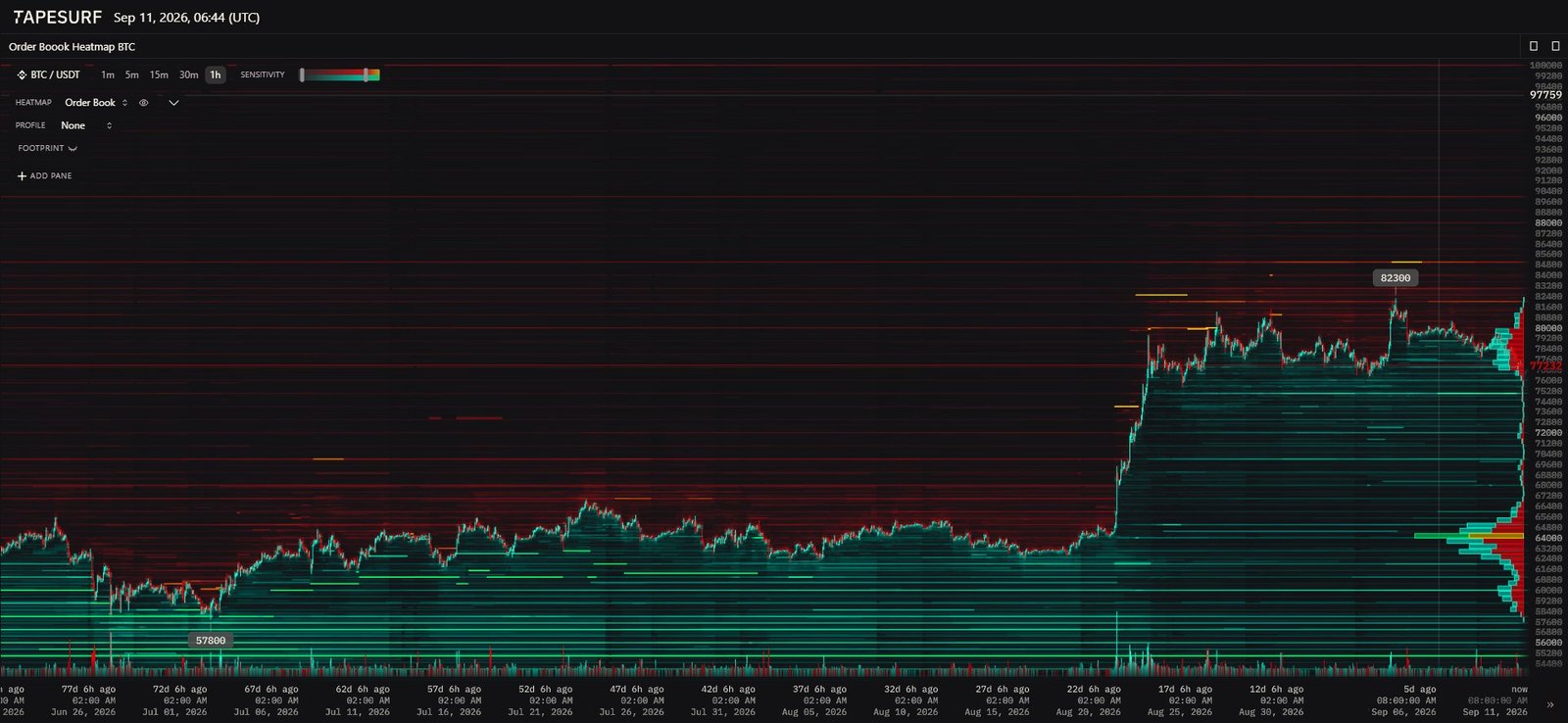Viewport: 1568px width, 723px height.
Task: Click the rightmost pane icon at top right
Action: tap(1556, 46)
